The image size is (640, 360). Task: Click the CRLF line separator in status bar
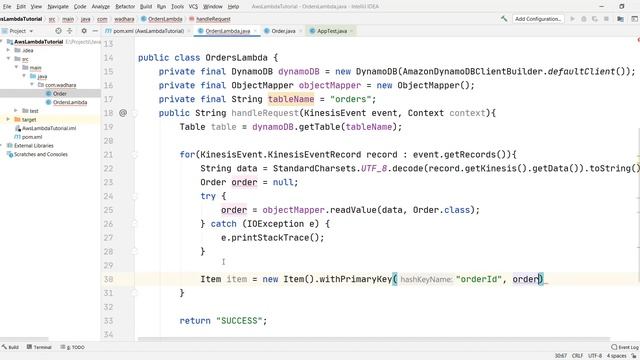pyautogui.click(x=577, y=356)
